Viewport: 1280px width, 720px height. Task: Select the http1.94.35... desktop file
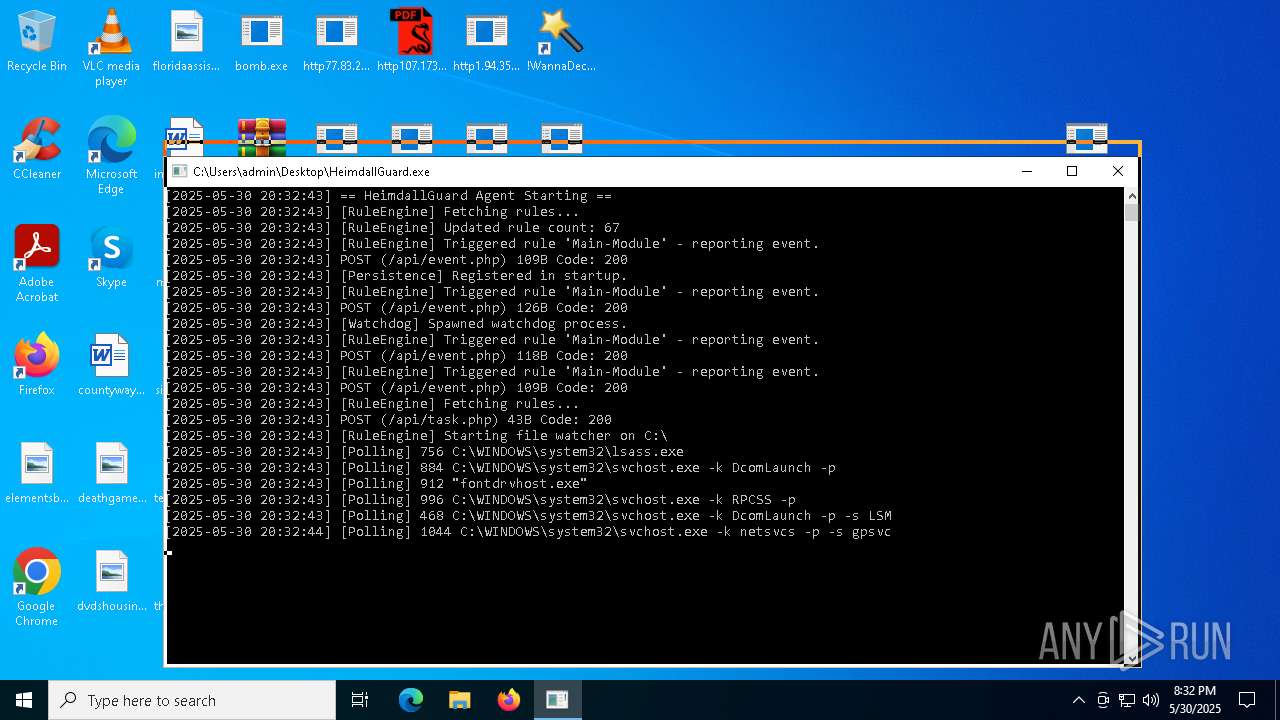click(486, 41)
